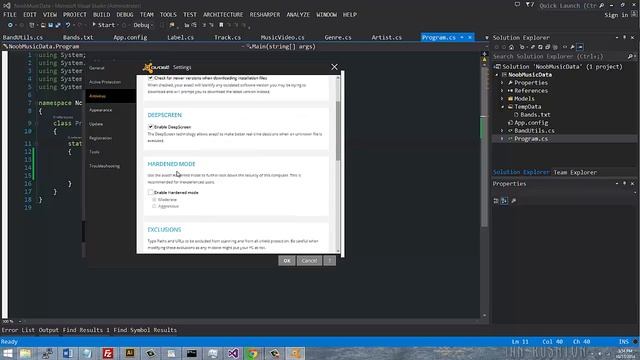This screenshot has width=640, height=360.
Task: Select the Aggressive hardened mode radio
Action: point(154,206)
